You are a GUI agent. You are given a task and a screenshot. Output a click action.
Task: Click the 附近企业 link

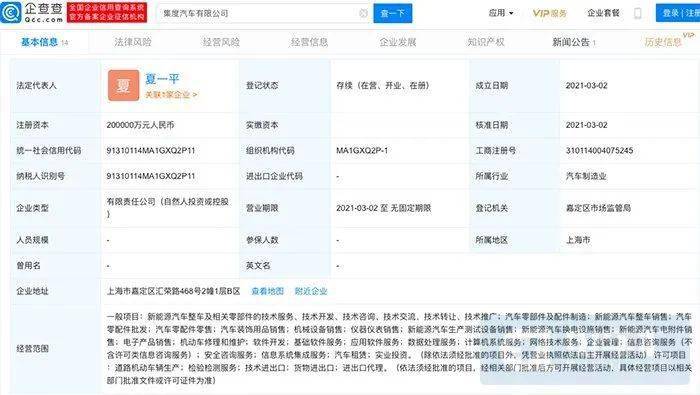point(311,291)
